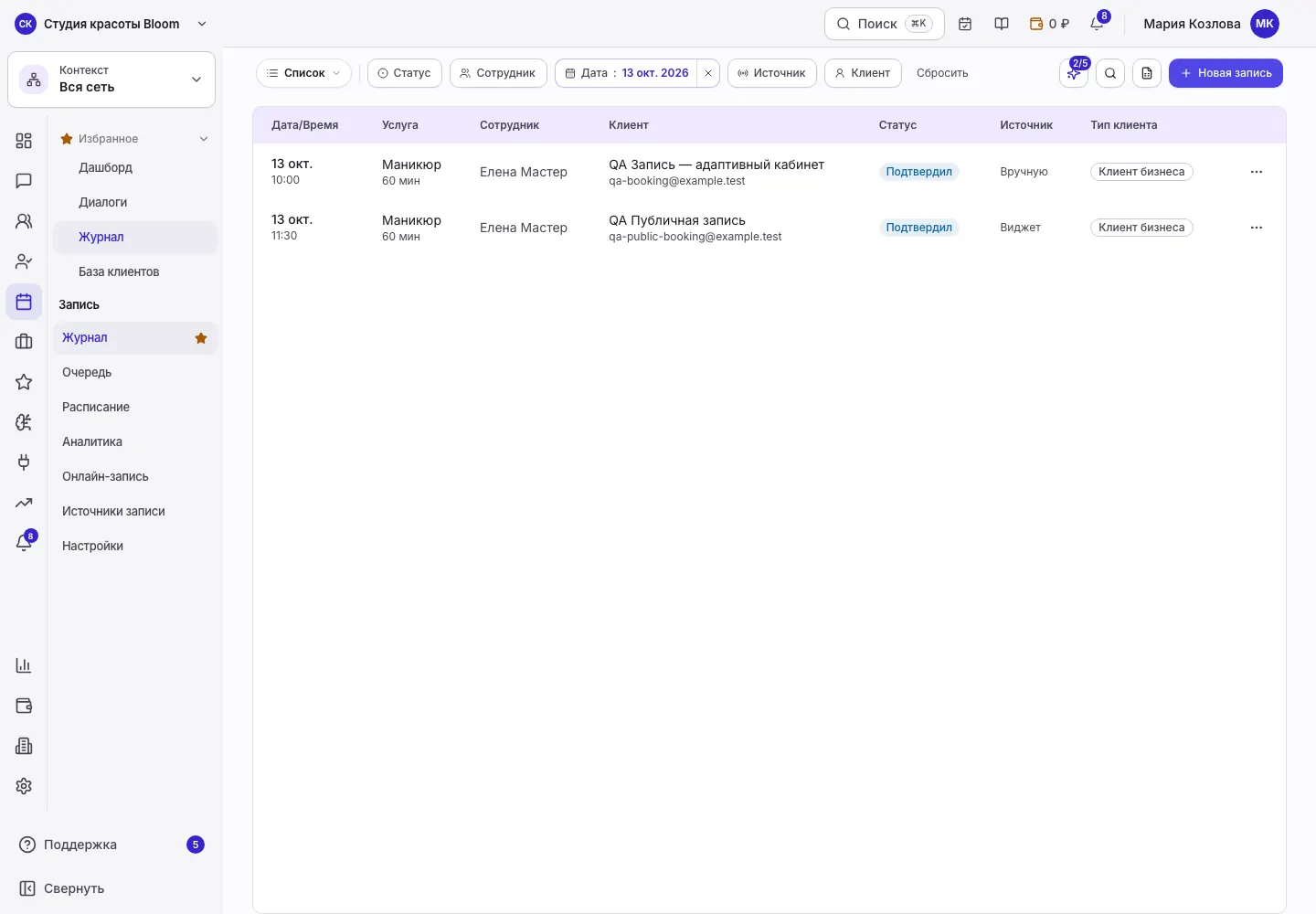
Task: Open client QA Публичная запись
Action: coord(677,220)
